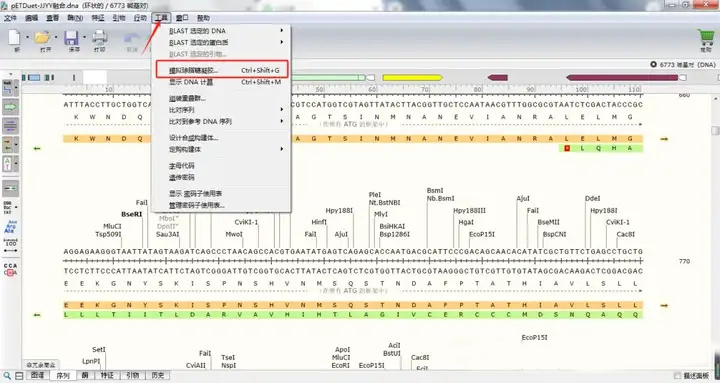The height and width of the screenshot is (383, 720).
Task: Toggle the CCA selected-codon sidebar button
Action: pos(10,269)
